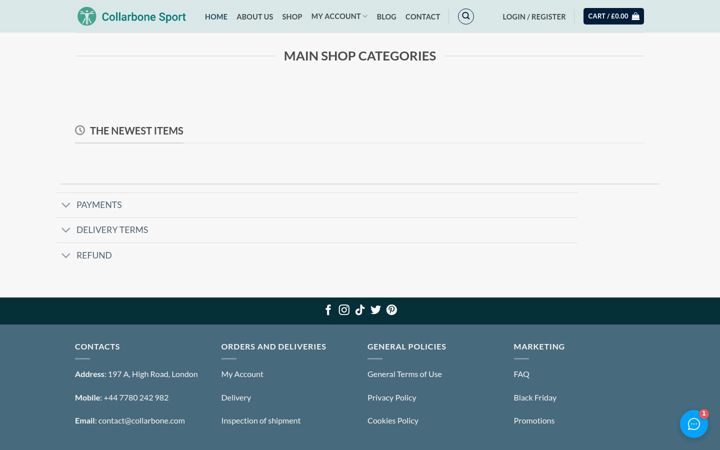The height and width of the screenshot is (450, 720).
Task: Click the mobile number +44 7780 242 982
Action: point(136,398)
